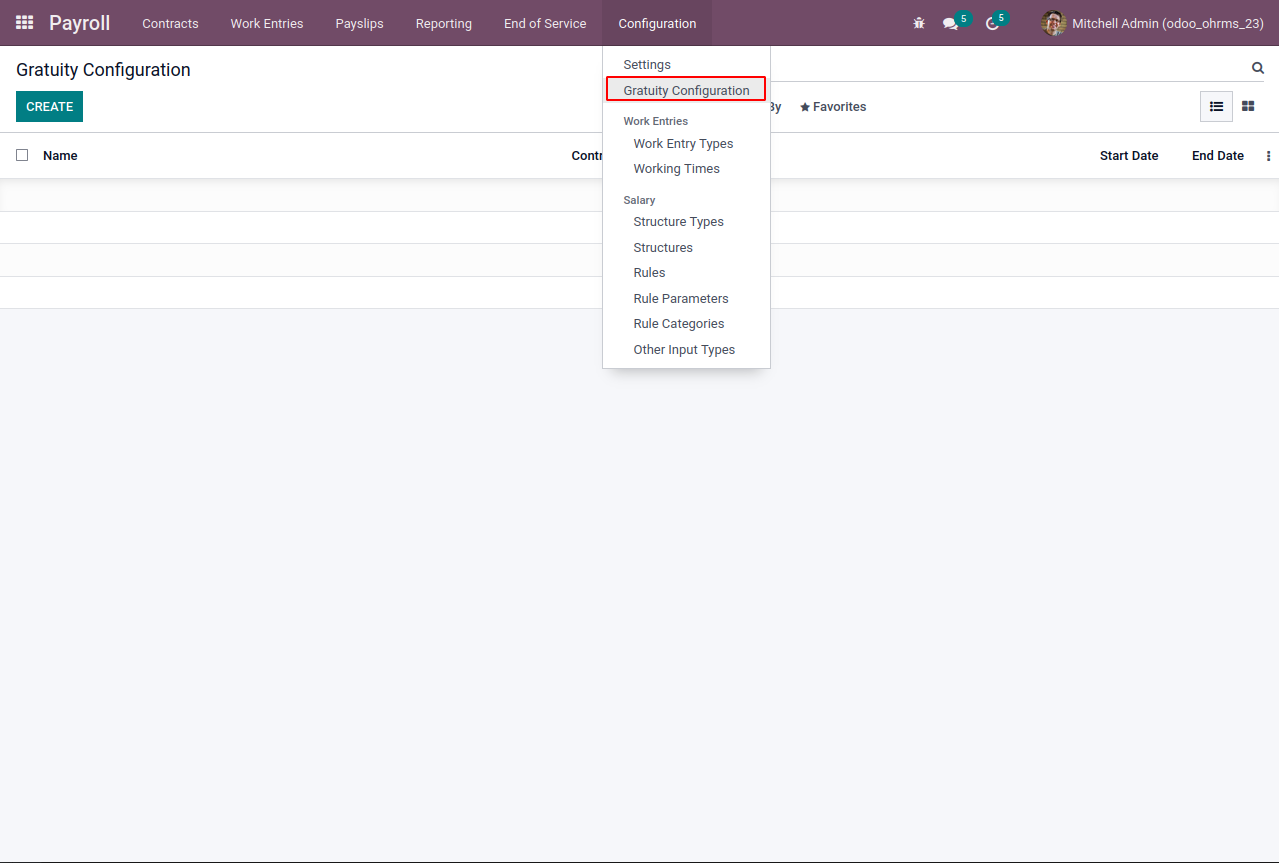The image size is (1279, 863).
Task: Click Mitchell Admin user avatar
Action: [1054, 23]
